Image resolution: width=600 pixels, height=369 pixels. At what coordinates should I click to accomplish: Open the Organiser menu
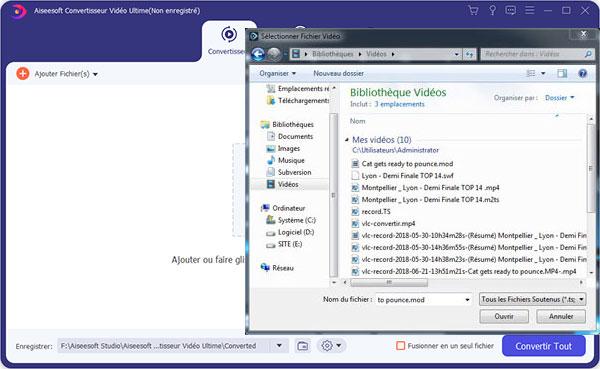click(277, 73)
